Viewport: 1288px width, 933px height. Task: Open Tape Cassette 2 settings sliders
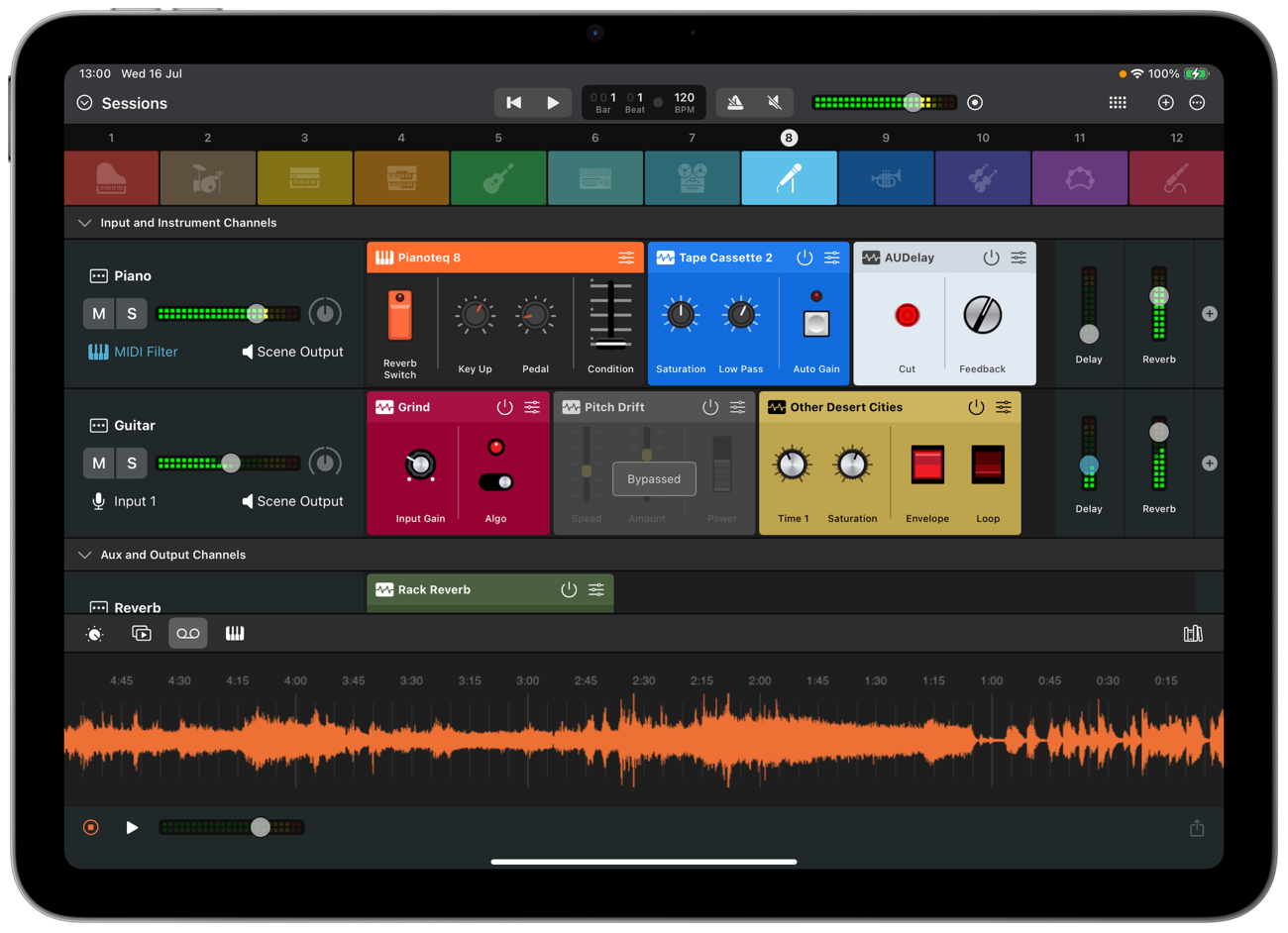tap(832, 258)
